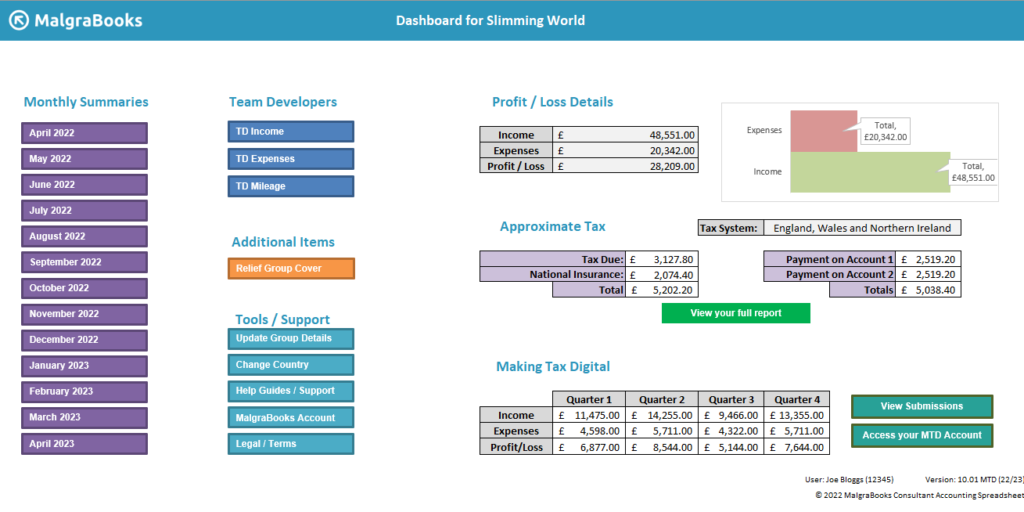This screenshot has height=512, width=1024.
Task: Click Update Group Details
Action: pos(291,338)
